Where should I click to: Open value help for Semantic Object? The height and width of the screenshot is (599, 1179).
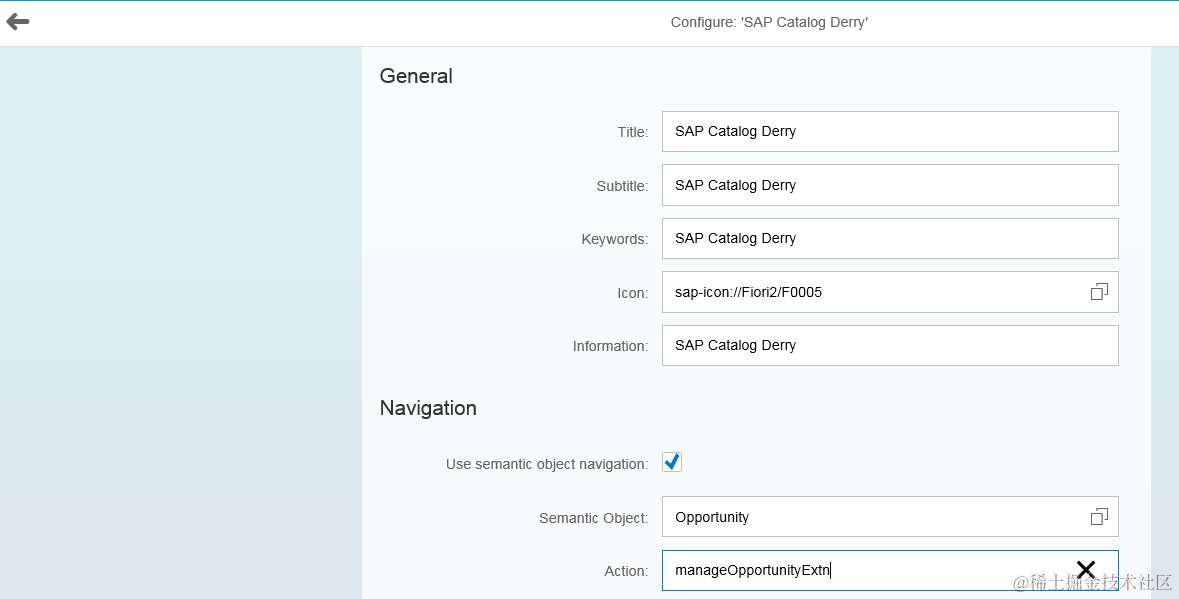pos(1099,517)
